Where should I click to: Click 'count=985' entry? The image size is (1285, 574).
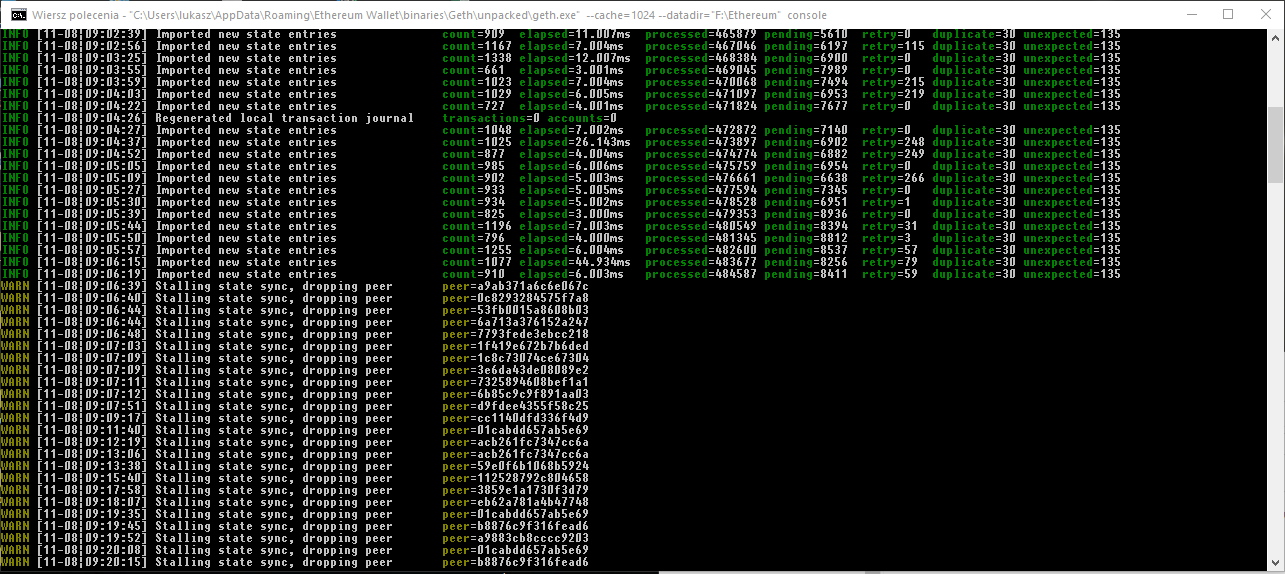pos(473,166)
